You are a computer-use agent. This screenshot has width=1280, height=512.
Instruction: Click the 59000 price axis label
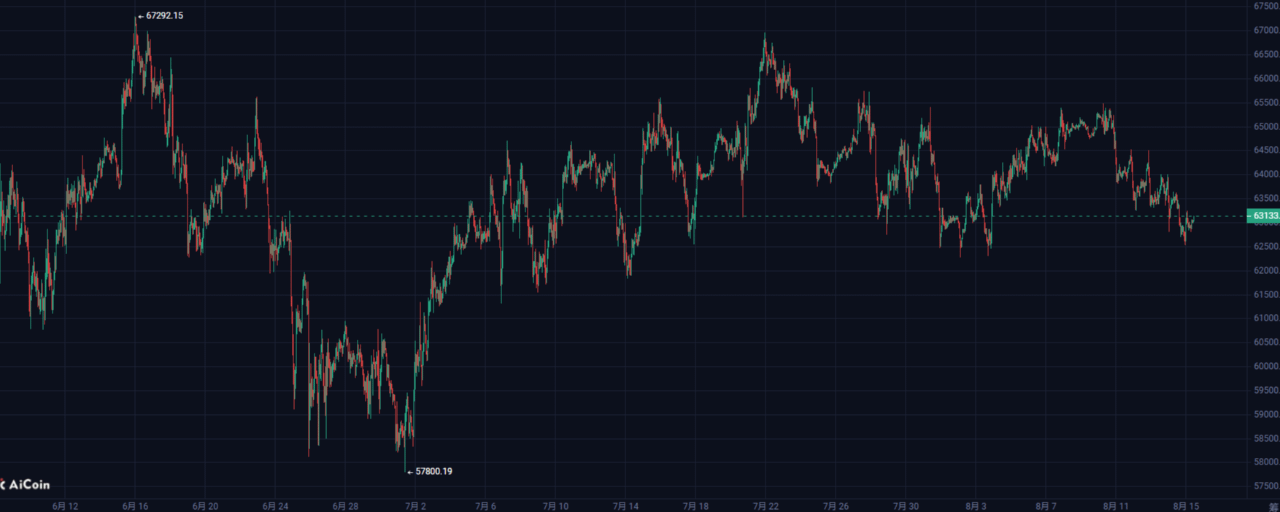[1266, 414]
